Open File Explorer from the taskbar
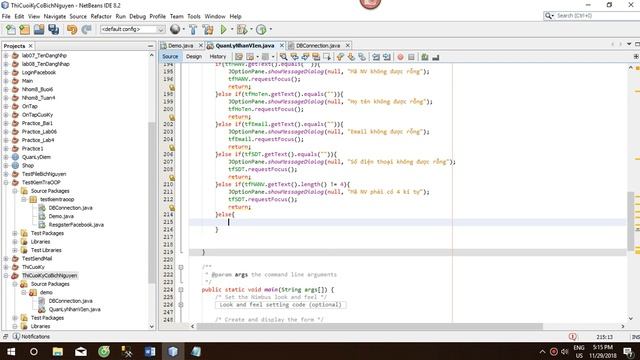This screenshot has width=640, height=360. pos(58,351)
